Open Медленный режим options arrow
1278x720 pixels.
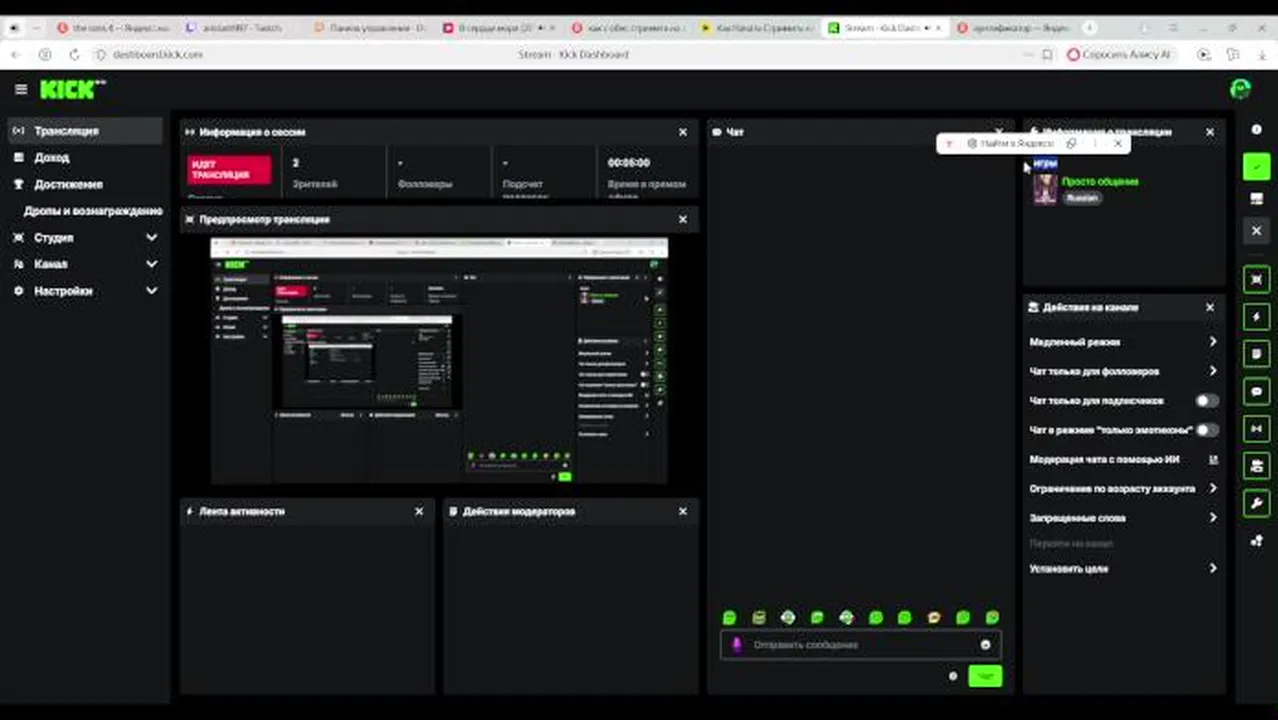[1213, 342]
